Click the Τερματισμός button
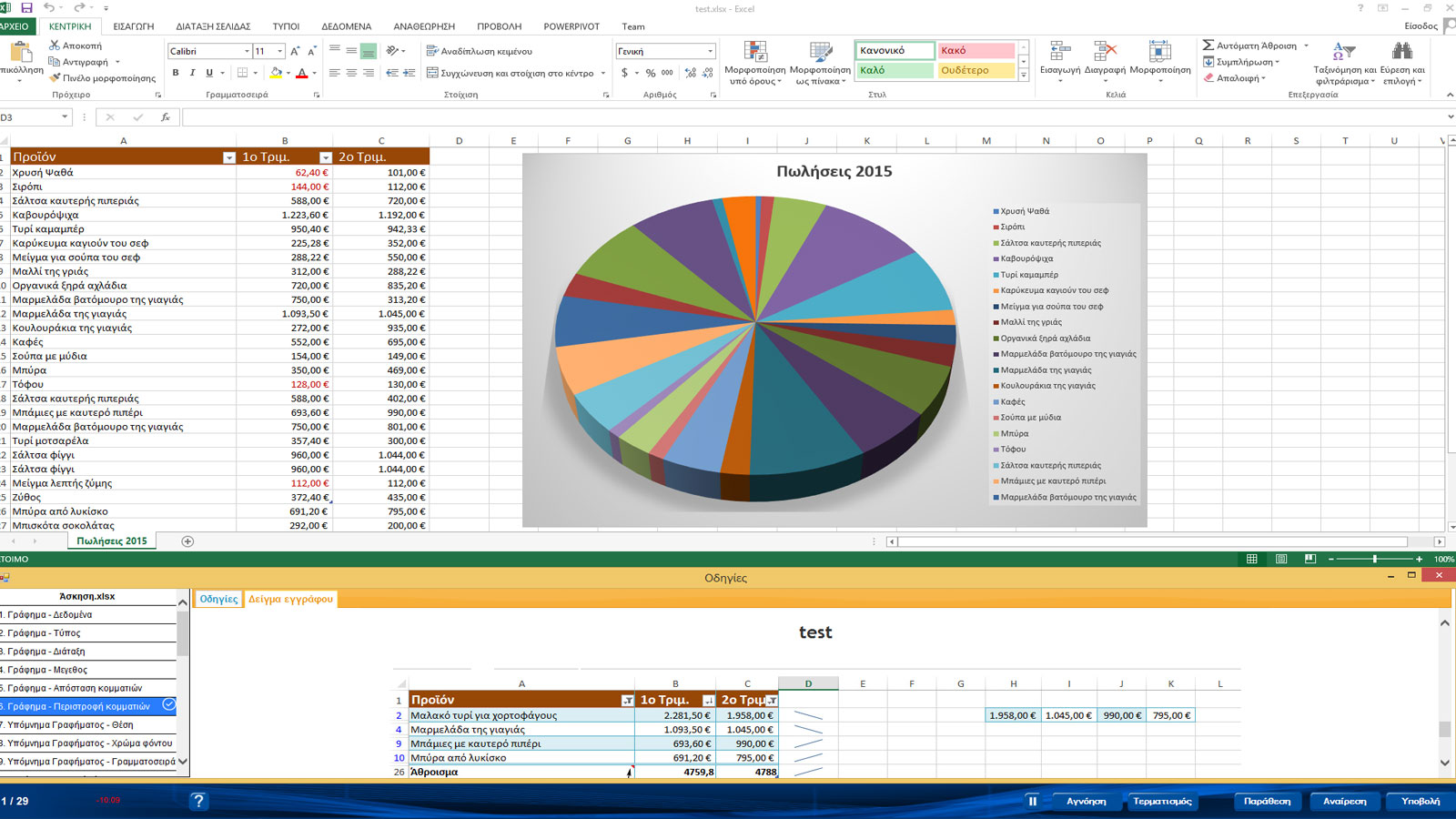The width and height of the screenshot is (1456, 819). point(1162,801)
